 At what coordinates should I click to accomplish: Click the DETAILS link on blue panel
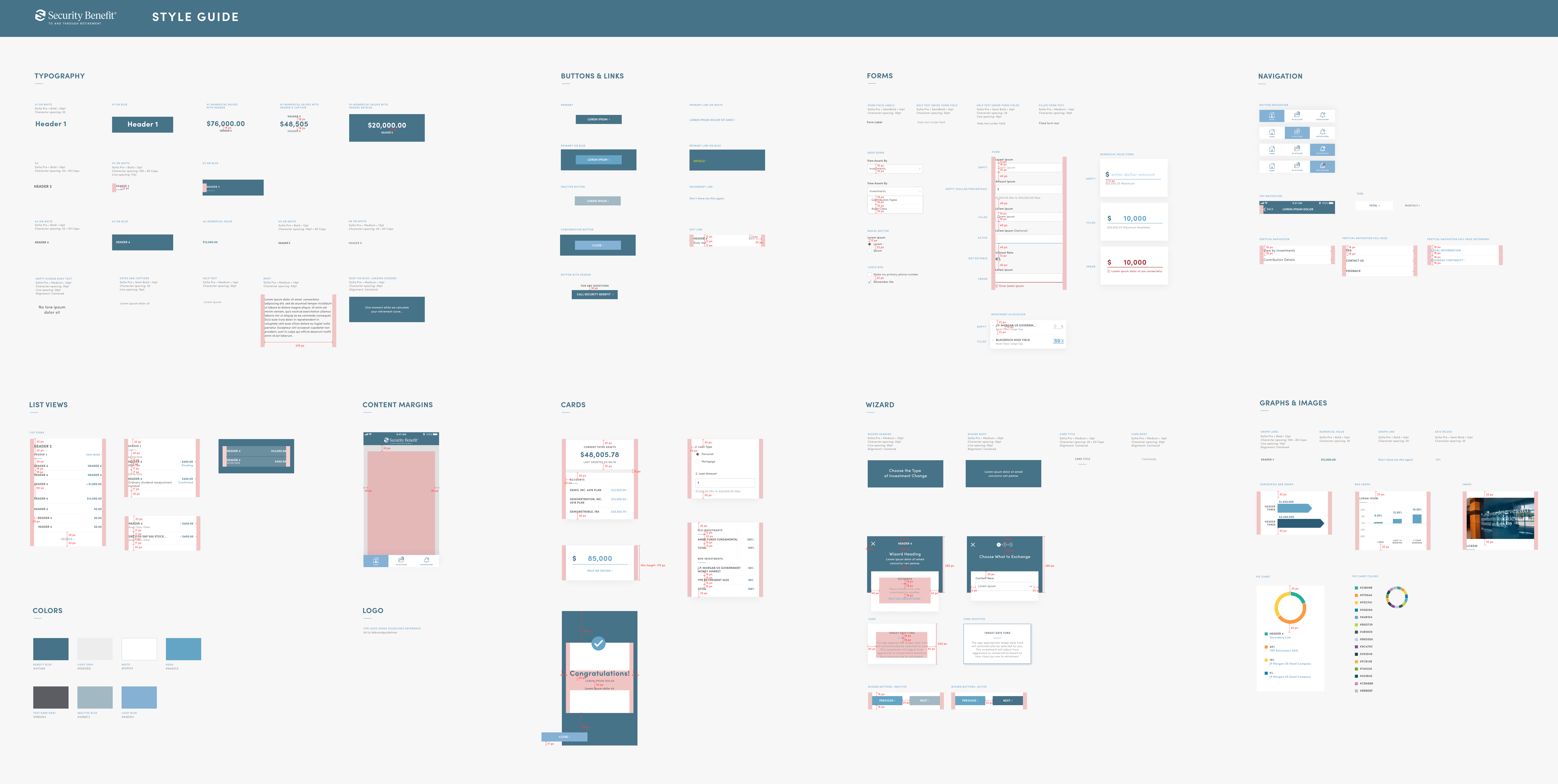click(x=700, y=161)
